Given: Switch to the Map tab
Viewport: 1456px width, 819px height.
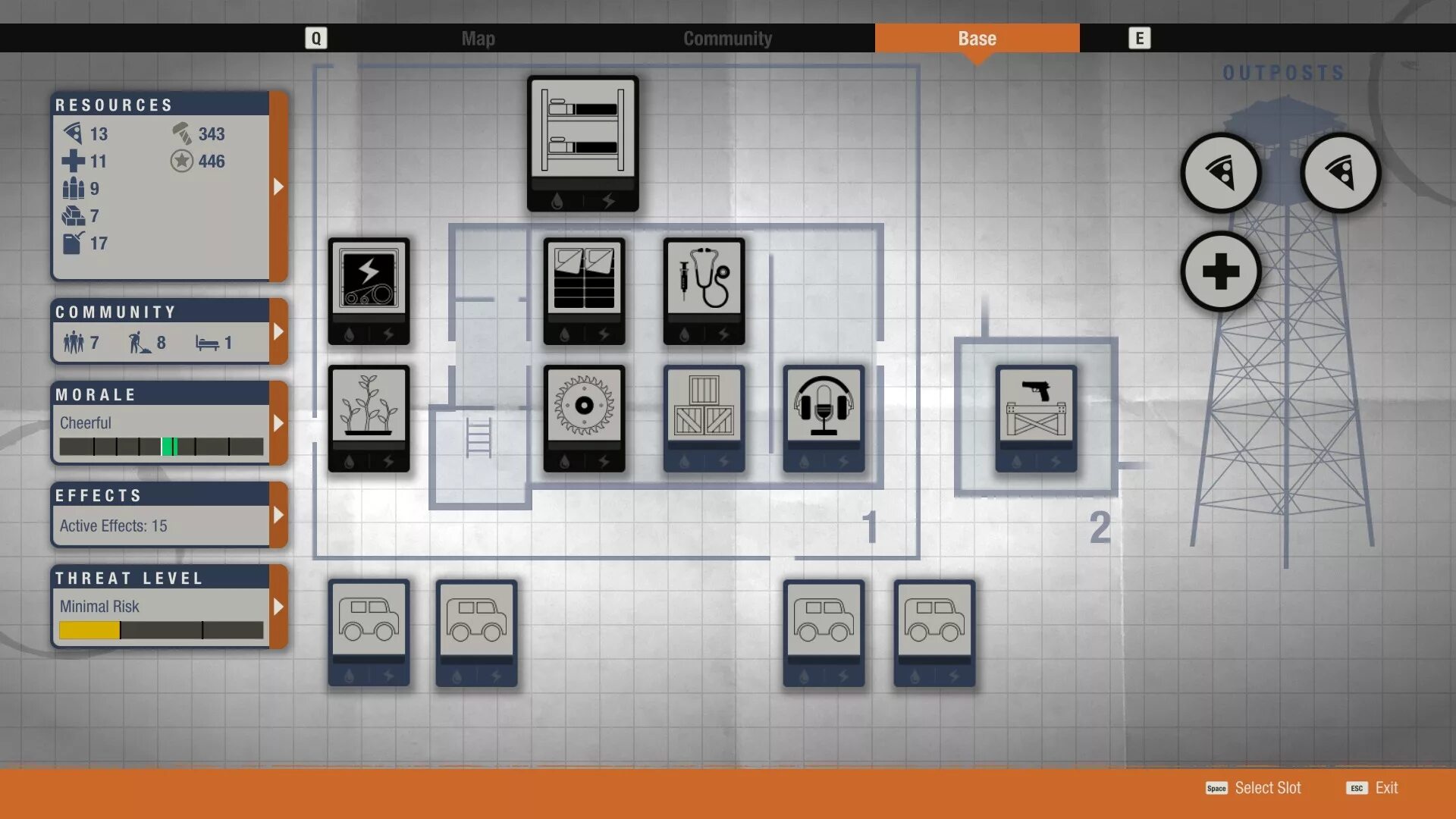Looking at the screenshot, I should 478,39.
